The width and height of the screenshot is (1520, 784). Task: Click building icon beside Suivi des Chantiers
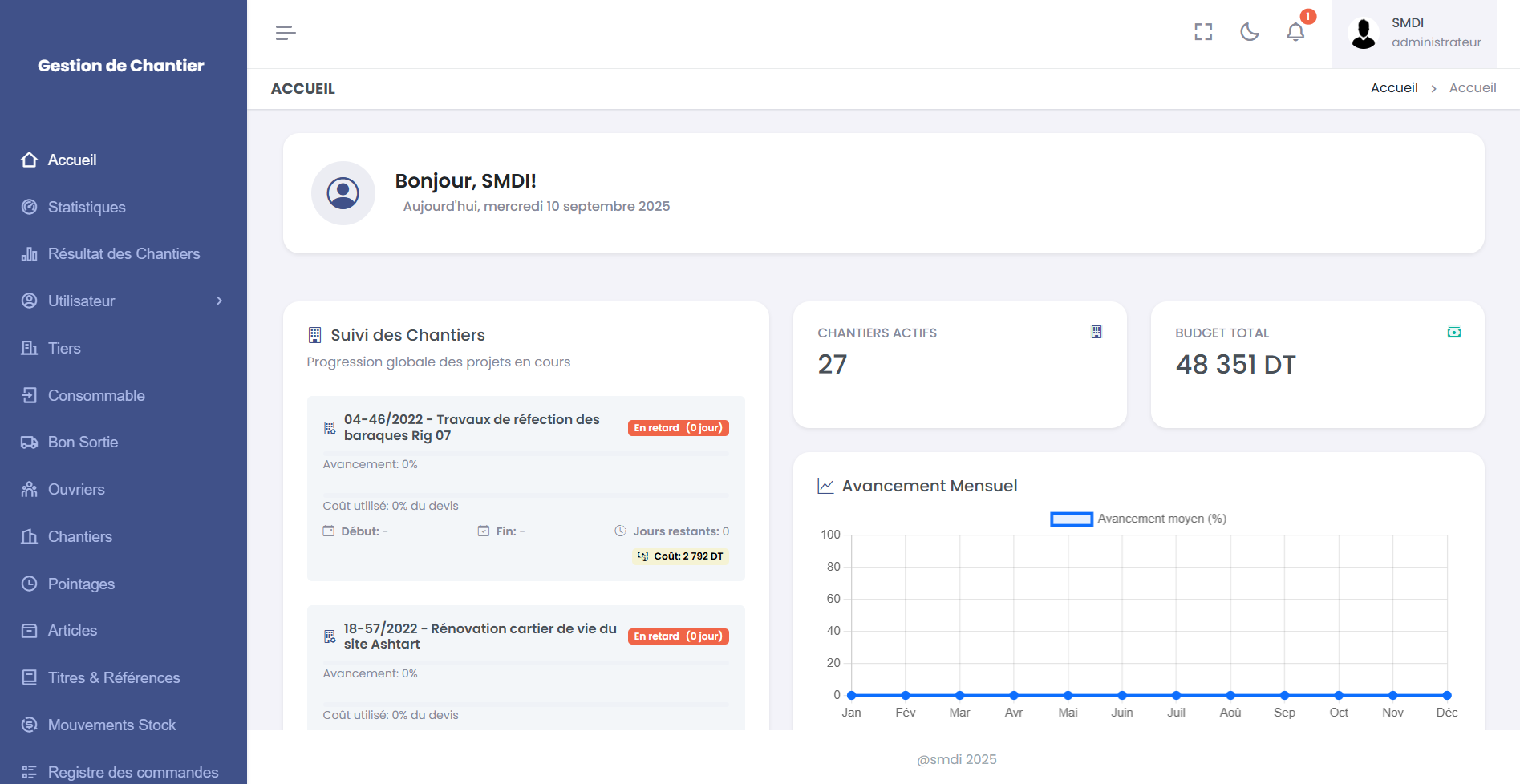coord(314,335)
